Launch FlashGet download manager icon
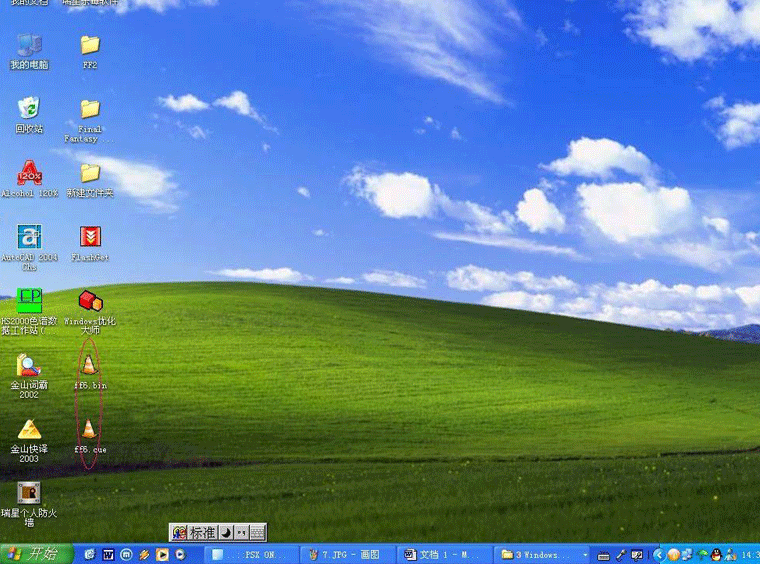 [x=90, y=244]
